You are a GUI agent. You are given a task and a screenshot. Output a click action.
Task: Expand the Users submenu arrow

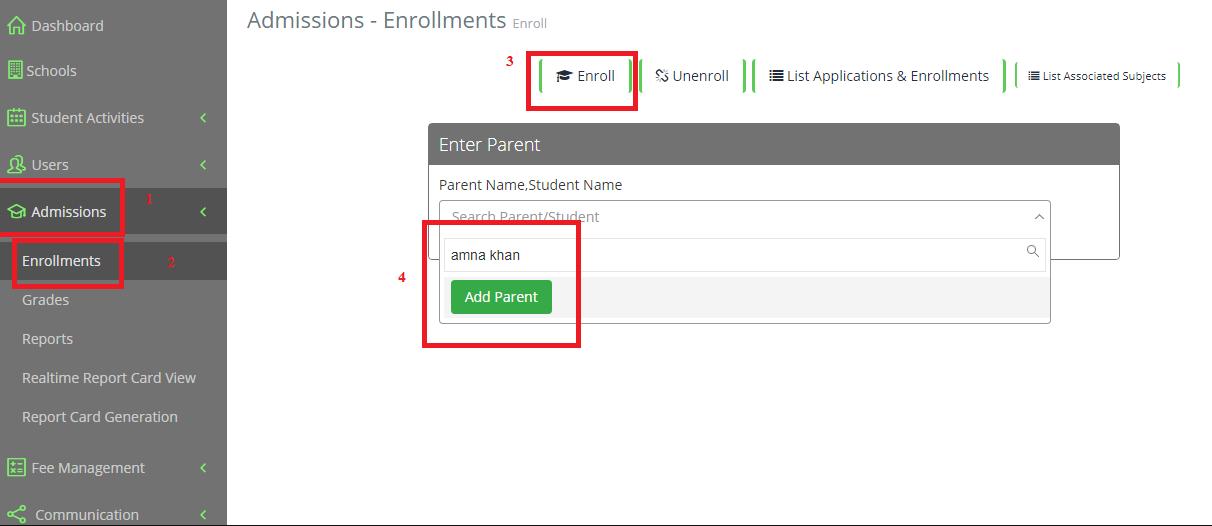[x=203, y=165]
